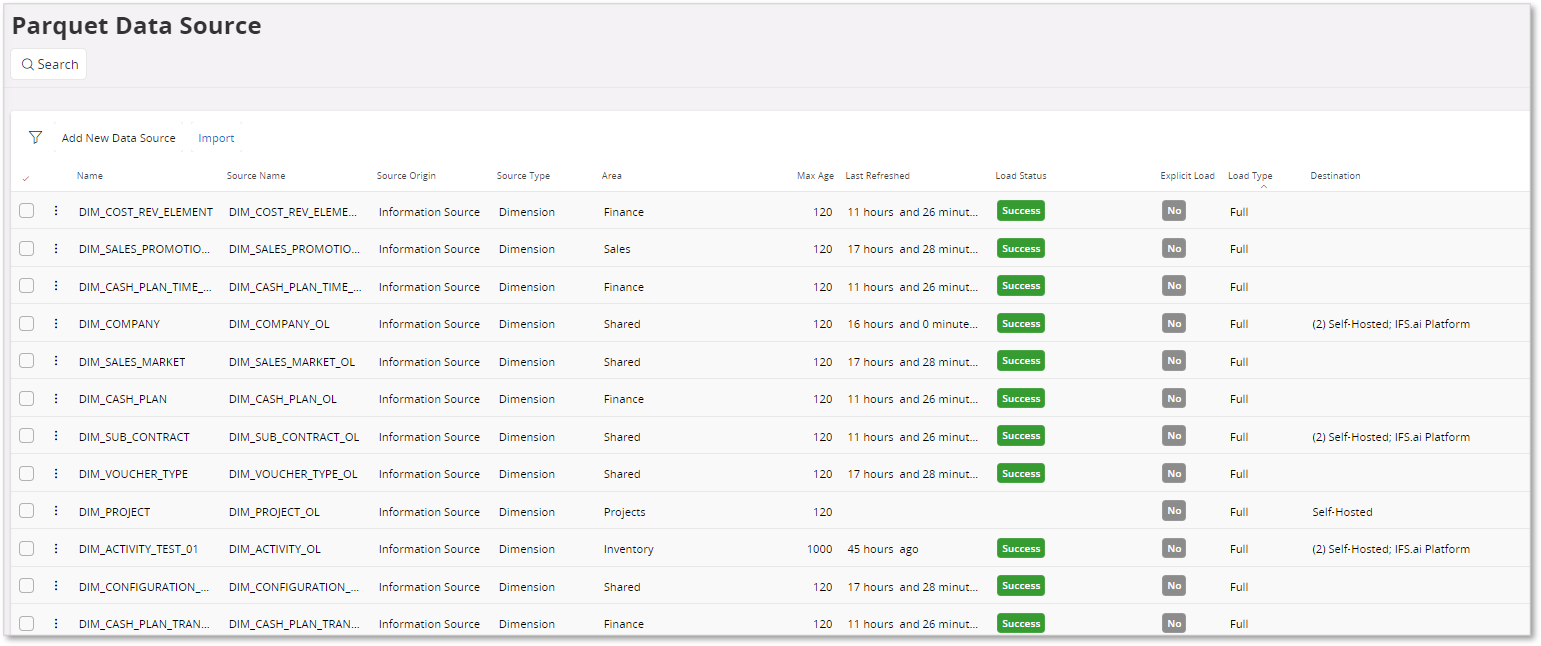Click the Search magnifier icon
This screenshot has width=1541, height=646.
(x=27, y=63)
